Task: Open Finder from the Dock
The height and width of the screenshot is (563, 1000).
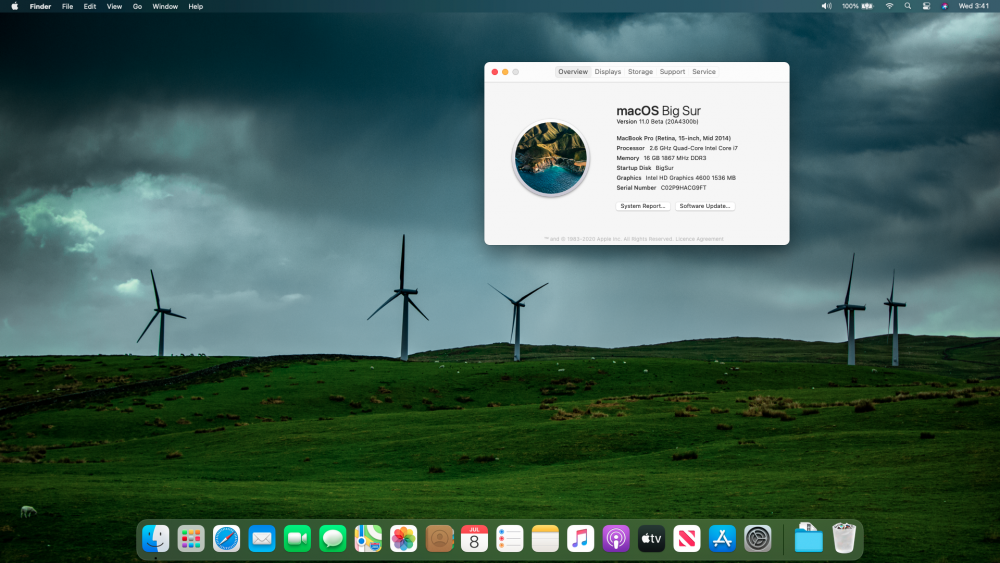Action: pyautogui.click(x=156, y=539)
